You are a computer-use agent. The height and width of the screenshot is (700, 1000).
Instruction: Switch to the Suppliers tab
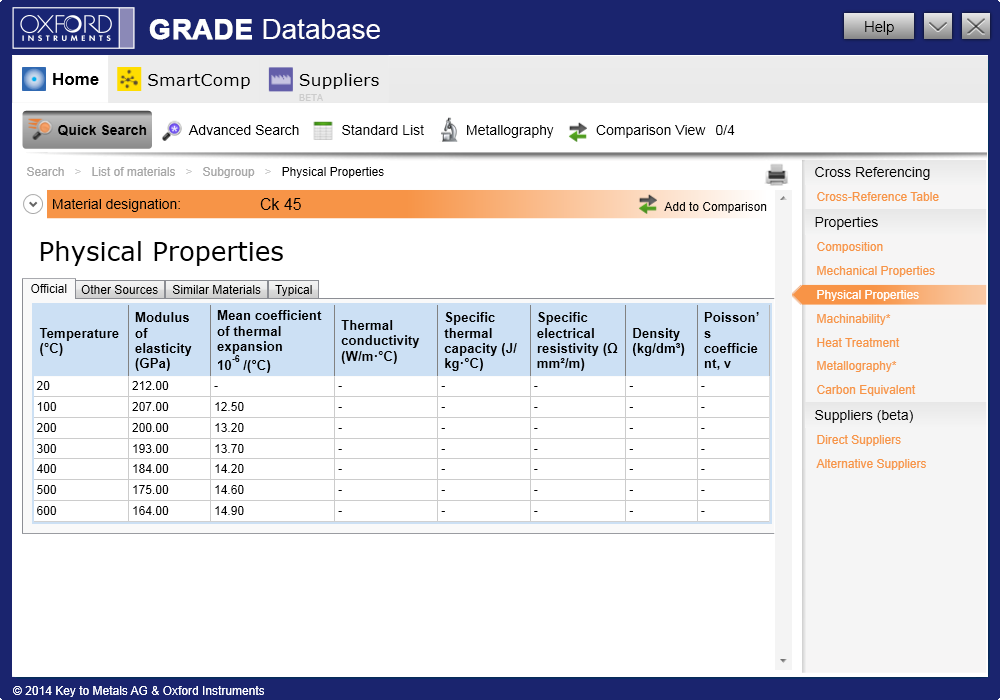click(x=324, y=80)
